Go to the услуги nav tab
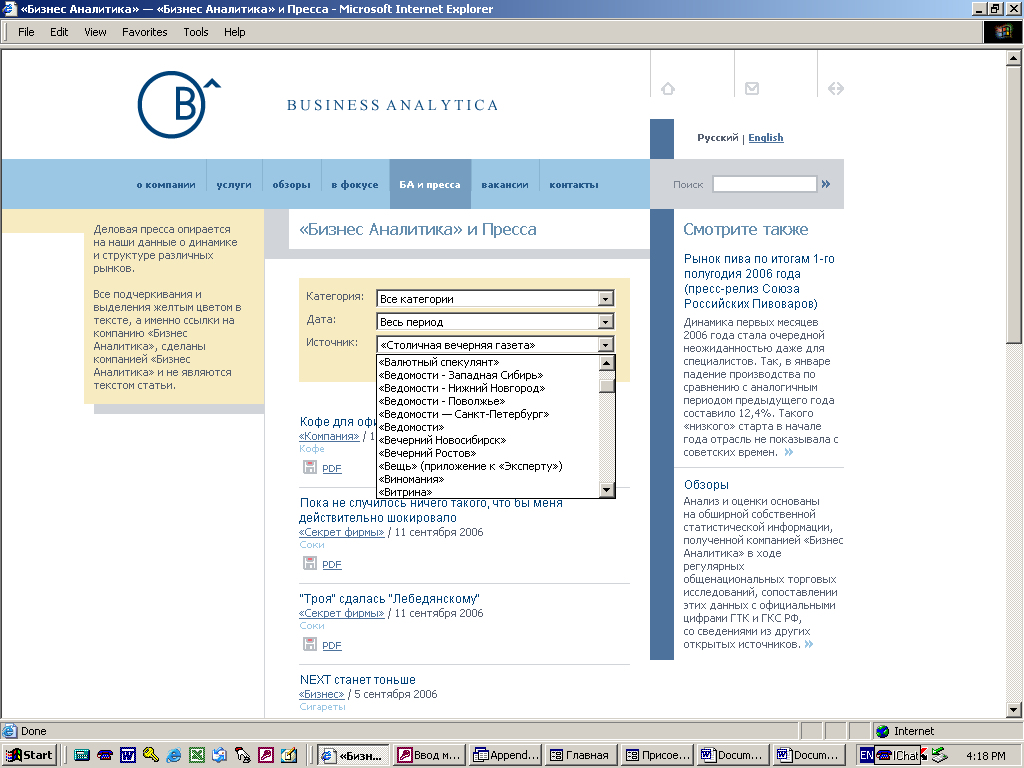 coord(234,185)
